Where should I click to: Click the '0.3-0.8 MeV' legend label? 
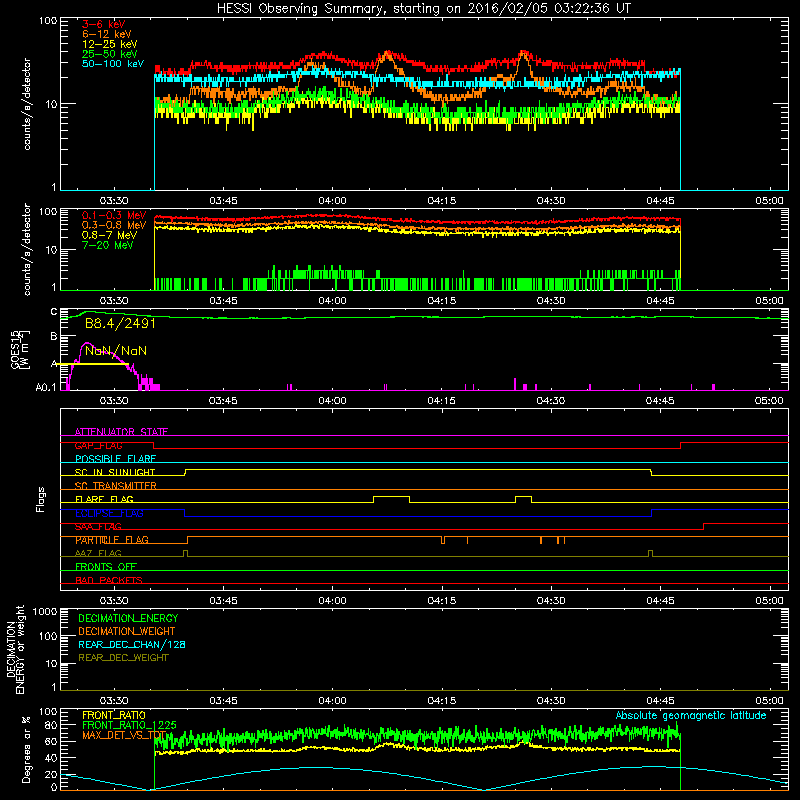pyautogui.click(x=114, y=225)
